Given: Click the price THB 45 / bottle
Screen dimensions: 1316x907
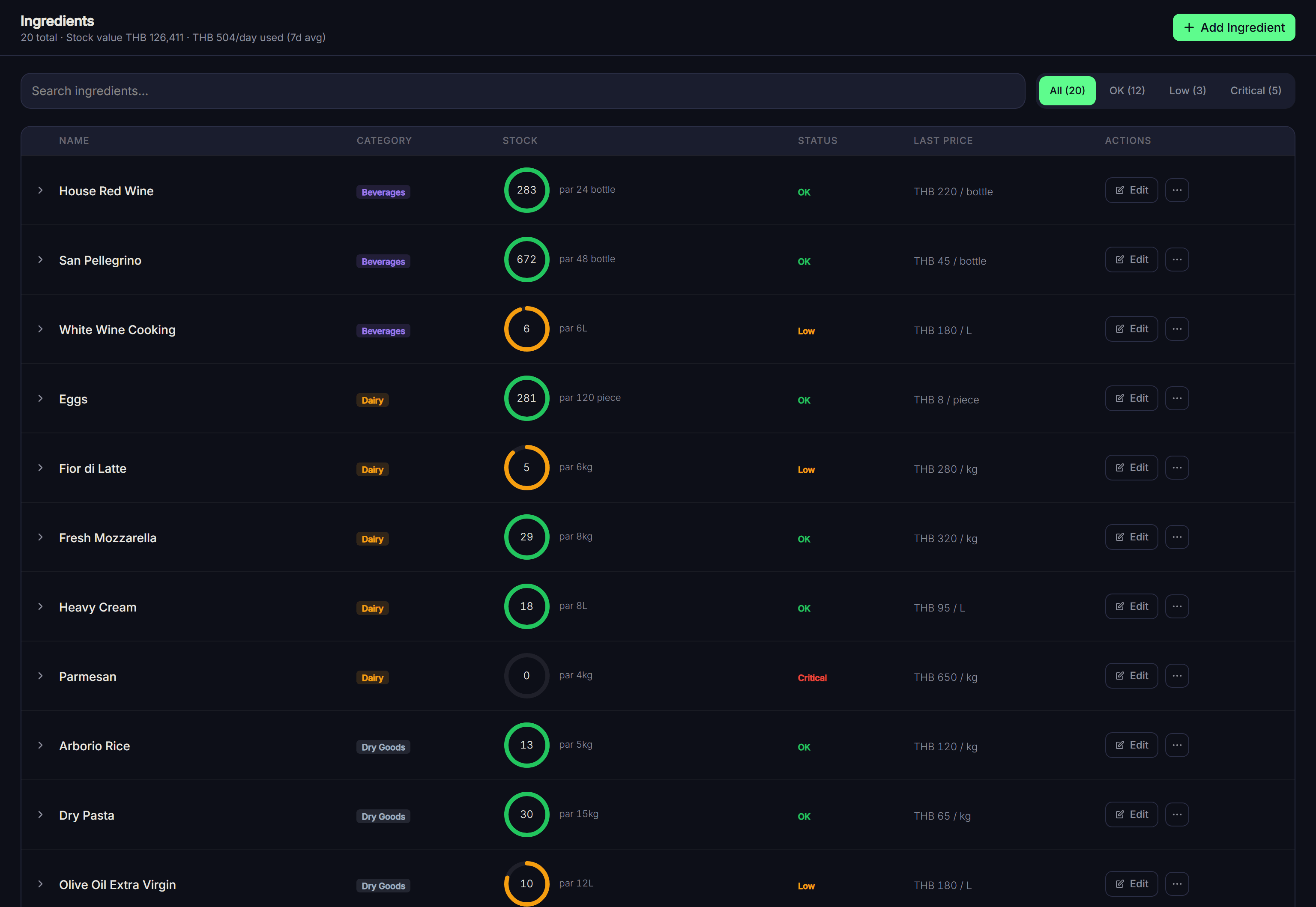Looking at the screenshot, I should coord(949,261).
